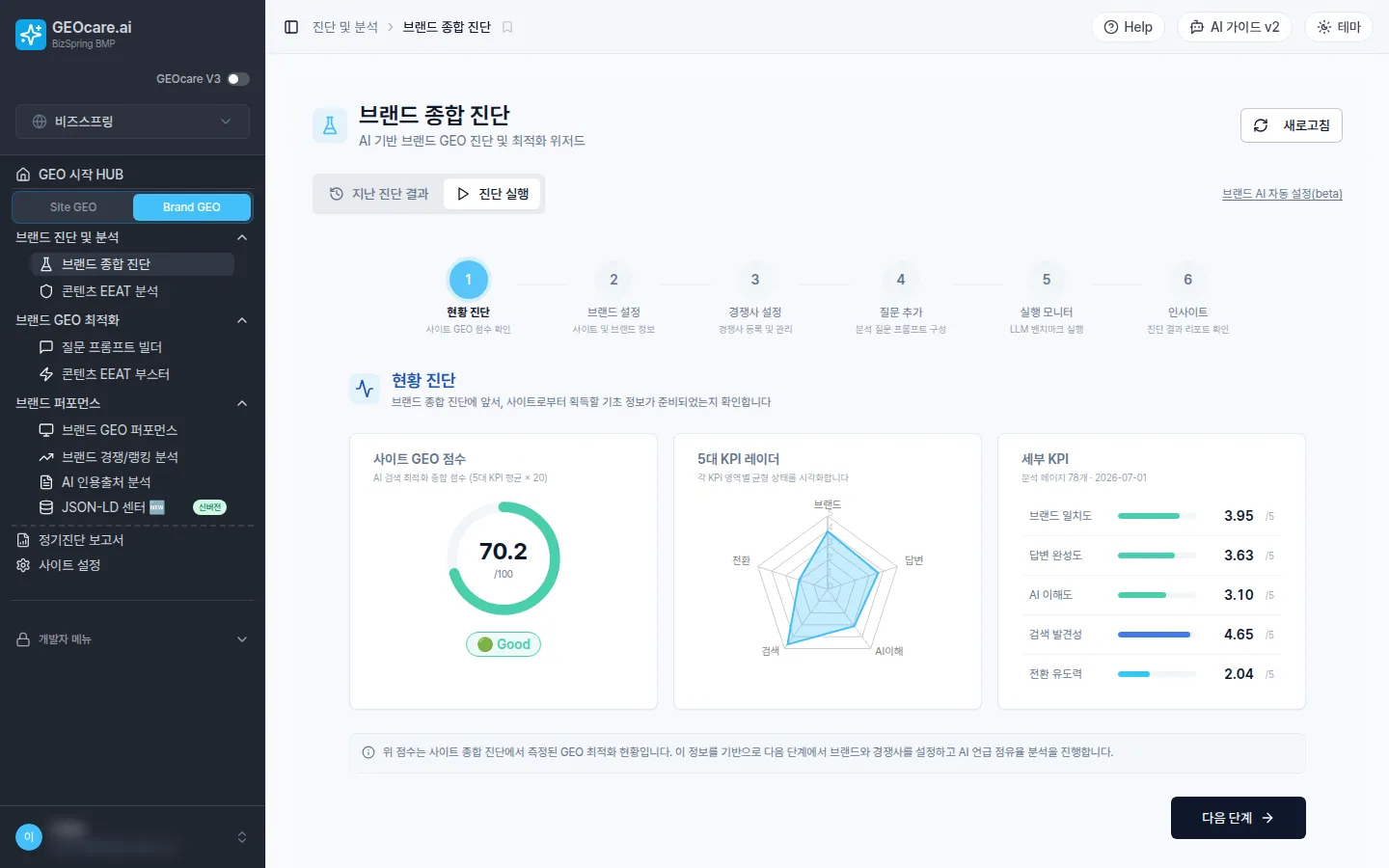Viewport: 1389px width, 868px height.
Task: Toggle the sidebar panel icon
Action: point(291,27)
